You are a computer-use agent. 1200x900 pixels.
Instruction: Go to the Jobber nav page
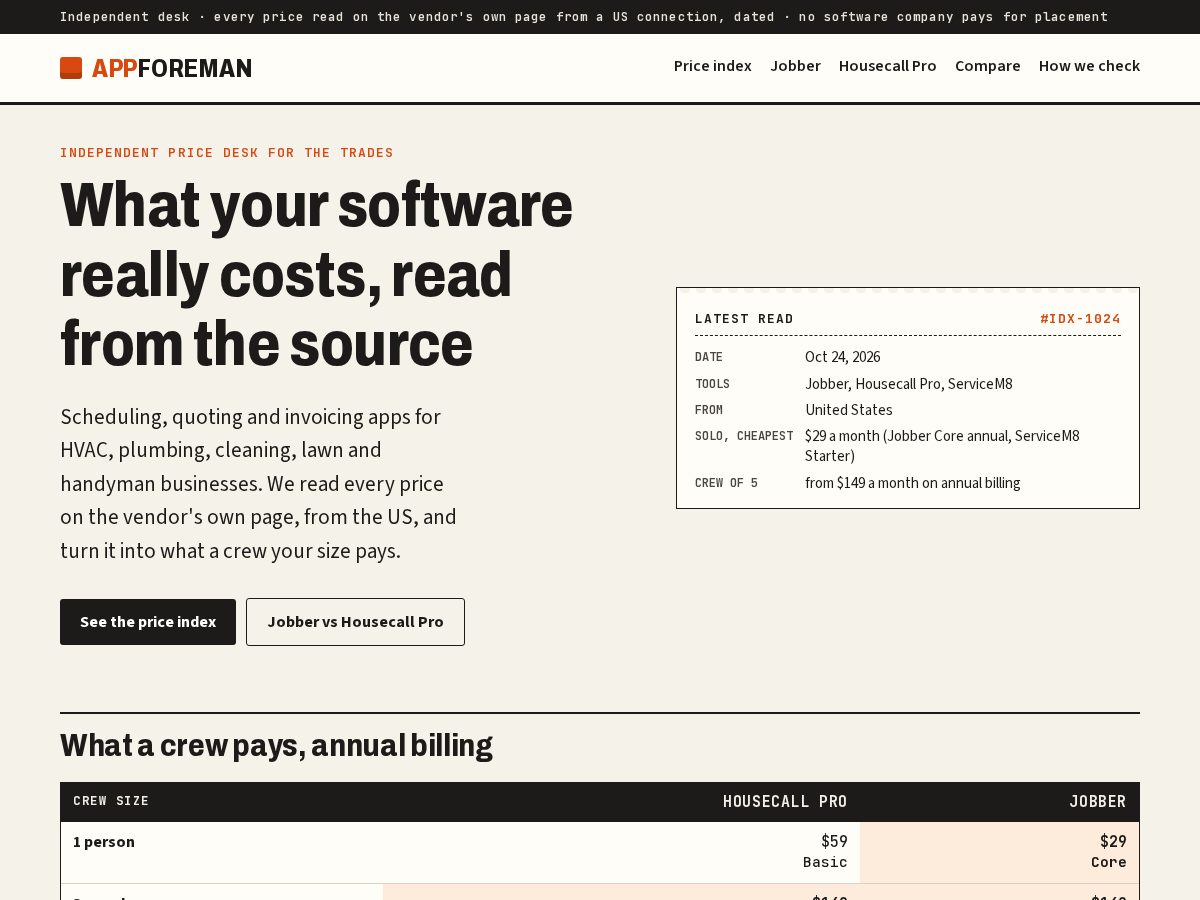pyautogui.click(x=795, y=66)
